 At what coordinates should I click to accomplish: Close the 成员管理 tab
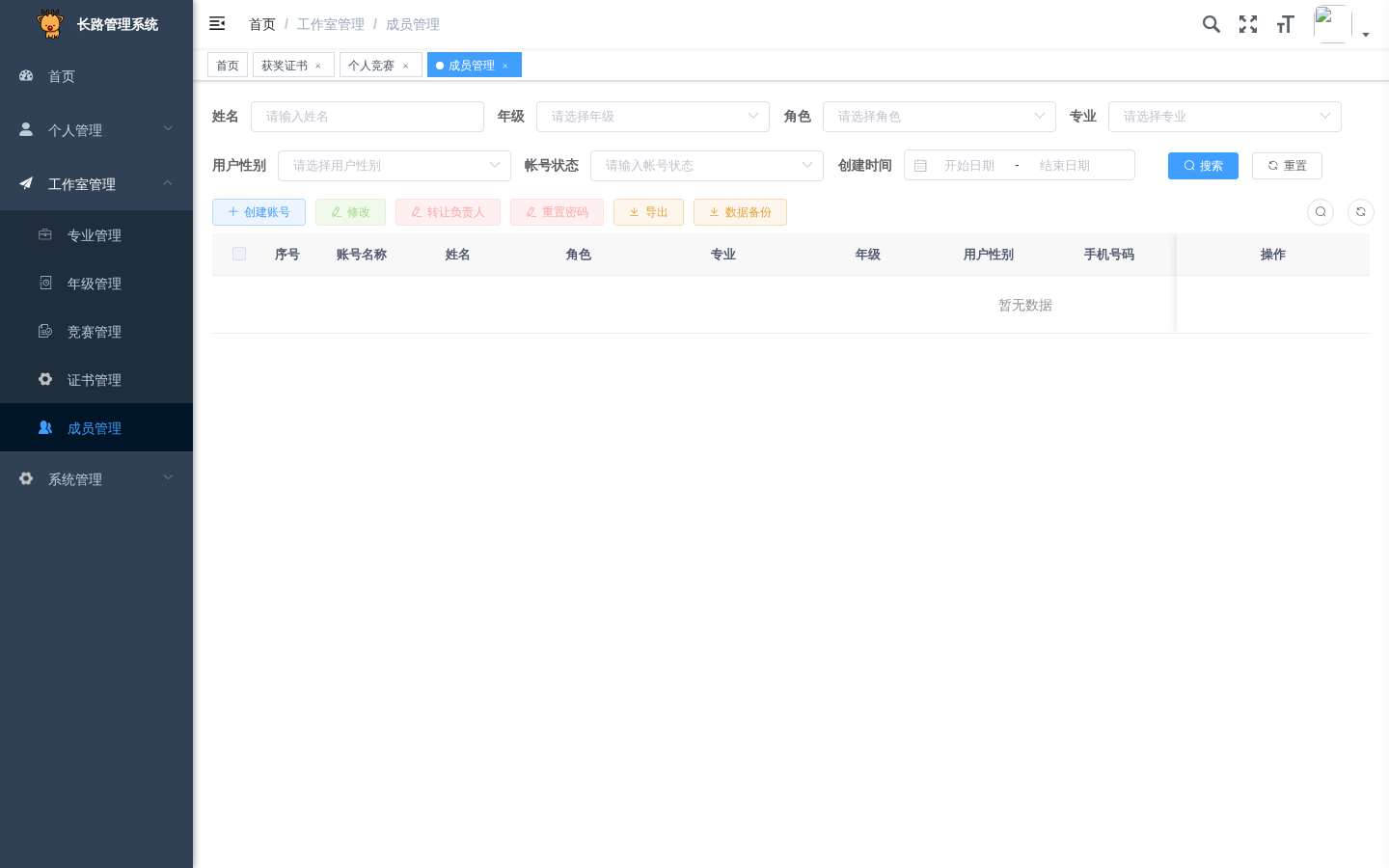505,66
